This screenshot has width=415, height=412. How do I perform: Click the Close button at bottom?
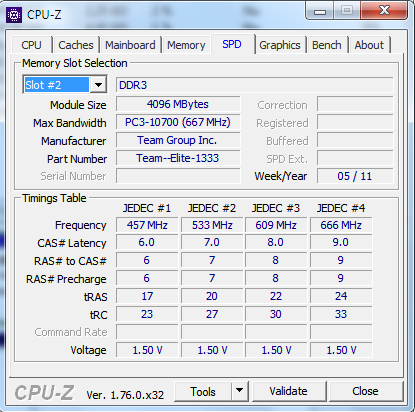pos(365,391)
